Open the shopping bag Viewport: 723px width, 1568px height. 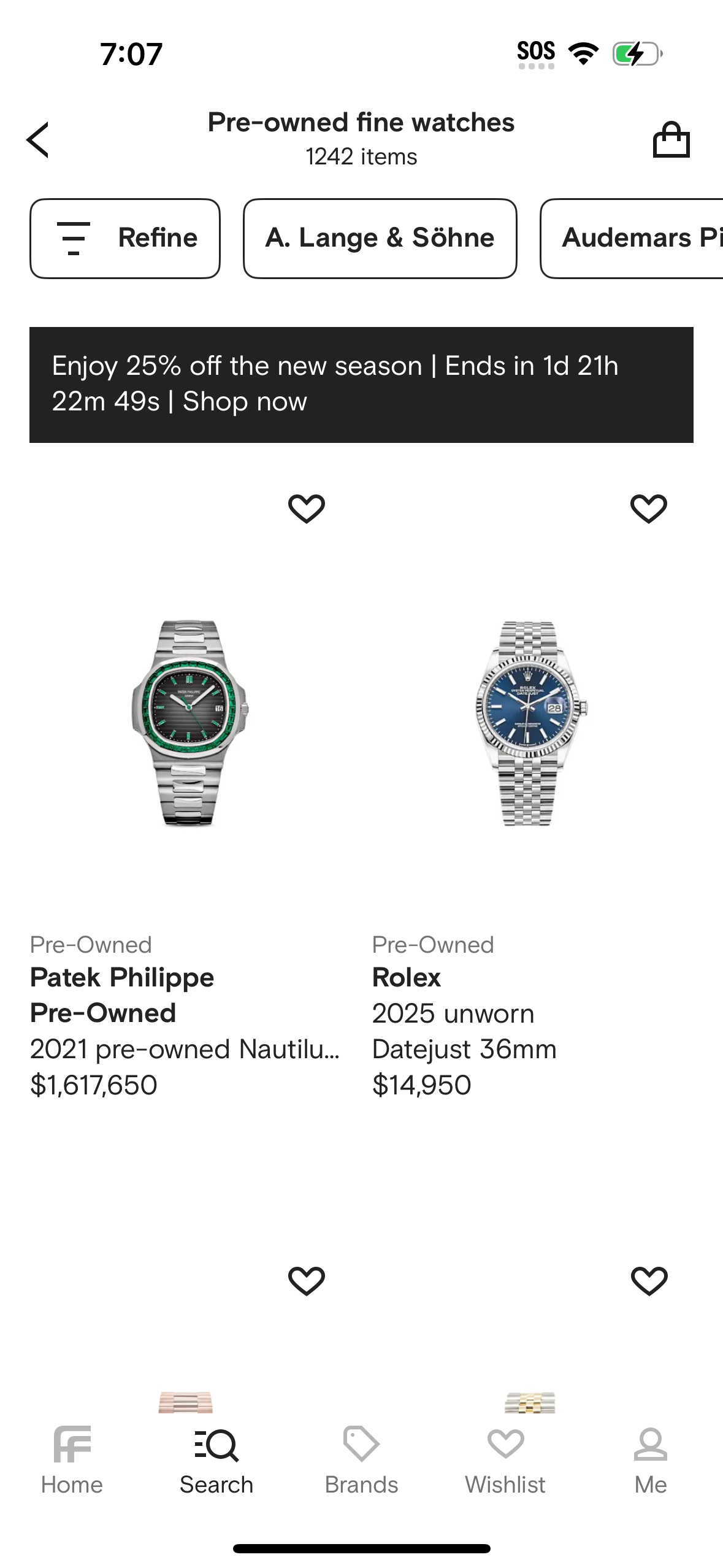pos(671,140)
